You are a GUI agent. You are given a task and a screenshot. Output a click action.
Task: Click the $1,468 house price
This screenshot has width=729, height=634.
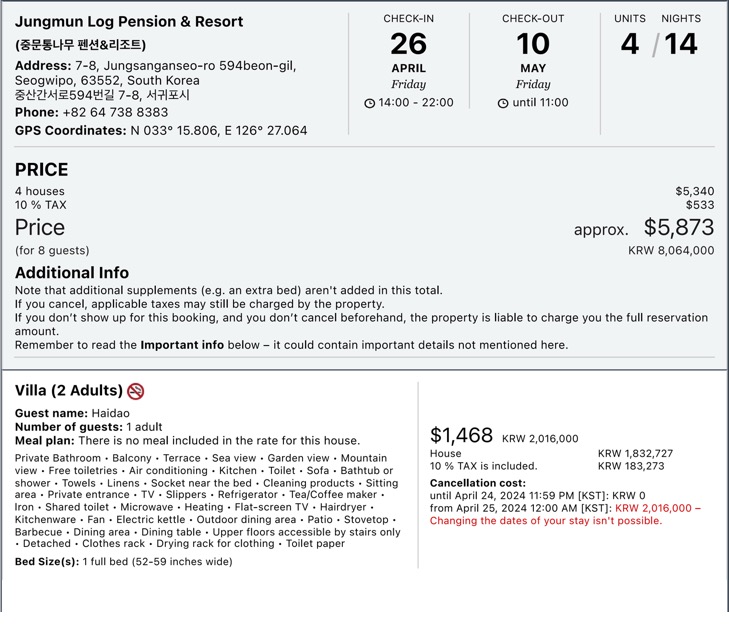coord(461,435)
